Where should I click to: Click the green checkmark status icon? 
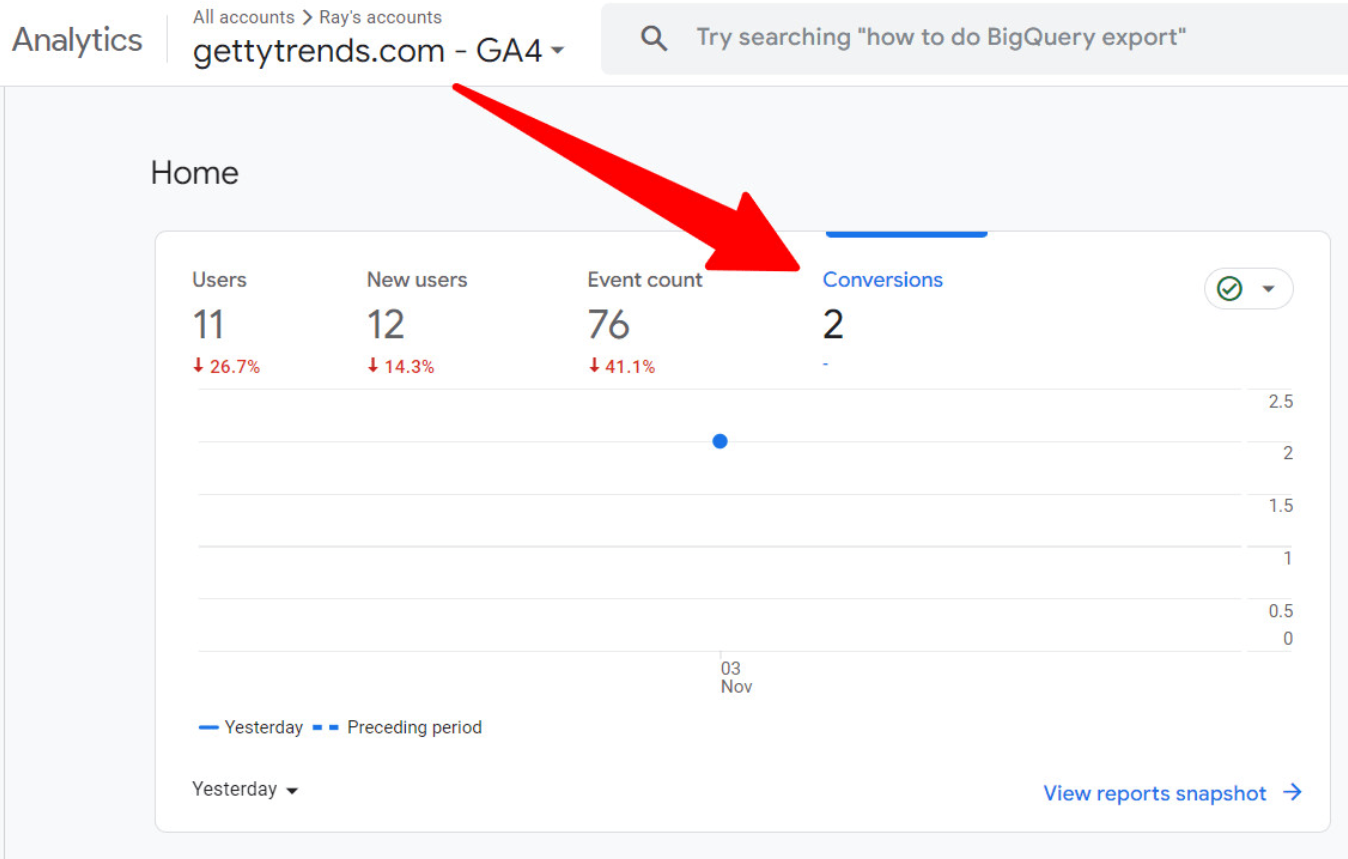coord(1229,289)
